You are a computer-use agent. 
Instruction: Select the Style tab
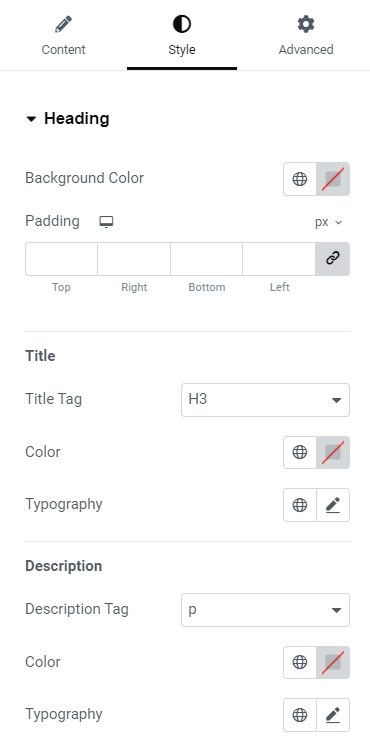coord(182,36)
